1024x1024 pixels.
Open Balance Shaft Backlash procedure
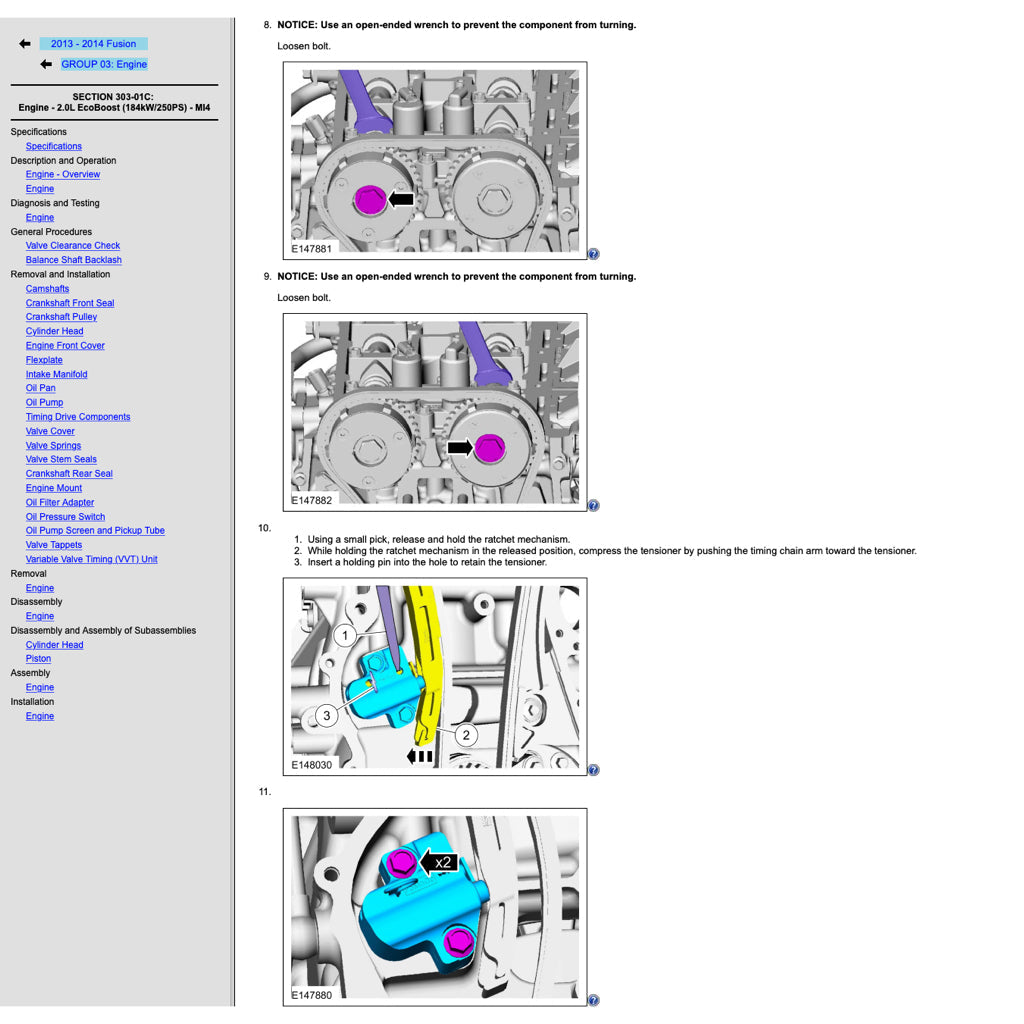tap(73, 260)
